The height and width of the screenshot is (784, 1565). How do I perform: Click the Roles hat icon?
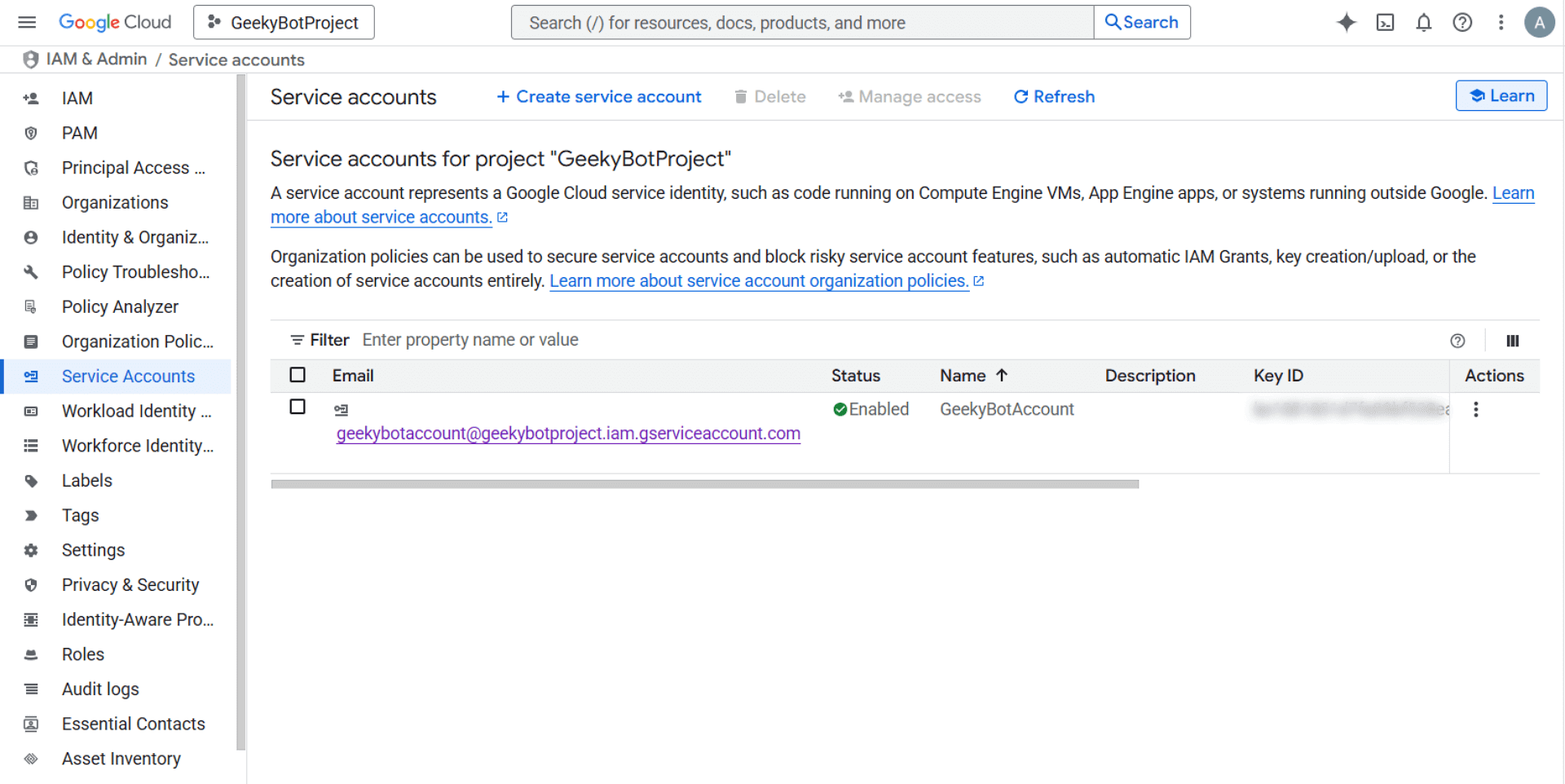(x=31, y=654)
